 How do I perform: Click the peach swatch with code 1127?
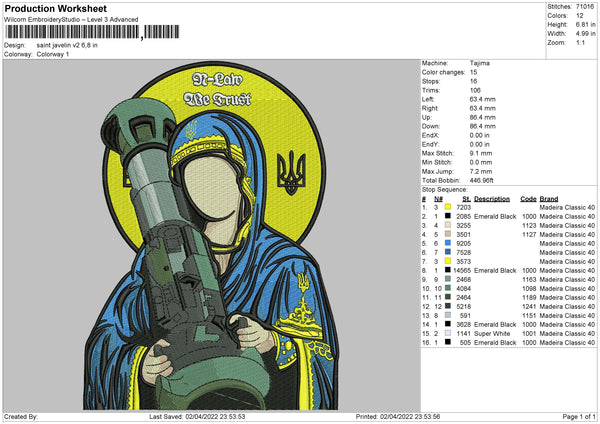point(448,234)
